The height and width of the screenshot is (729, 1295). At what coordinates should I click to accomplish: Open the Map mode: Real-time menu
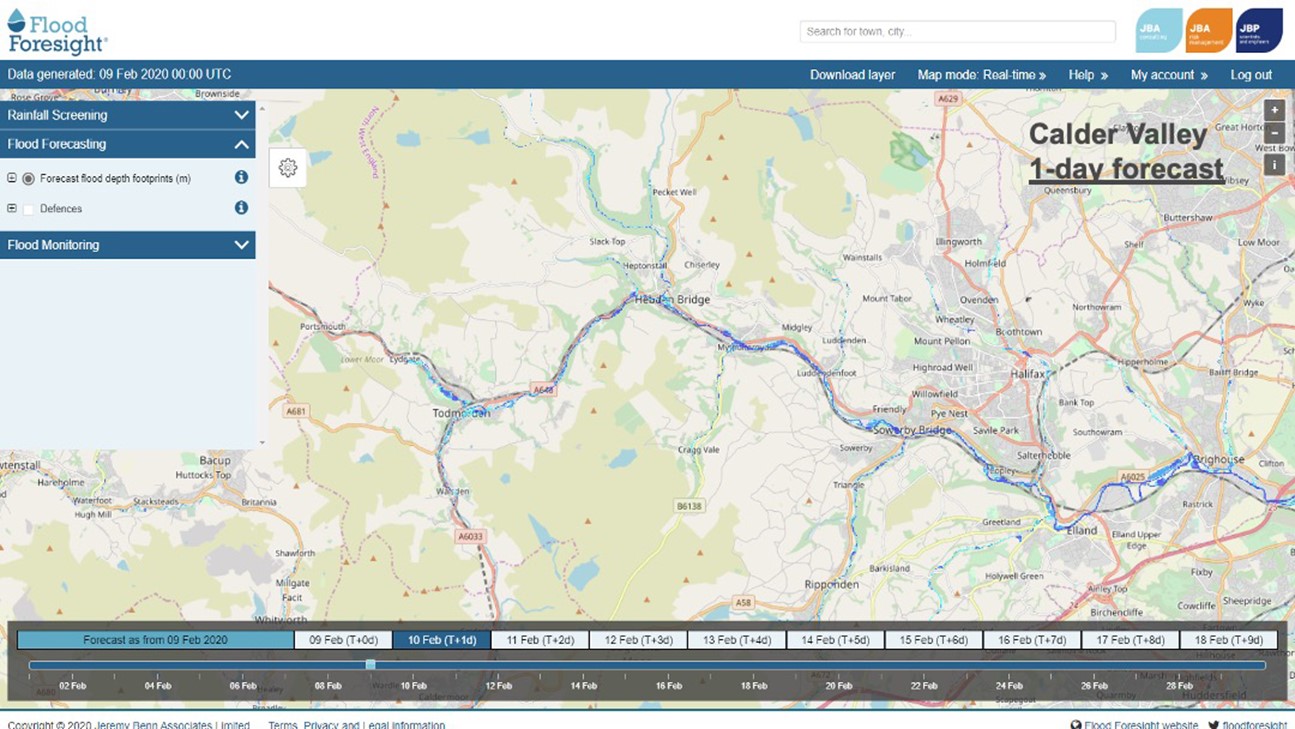[x=981, y=75]
